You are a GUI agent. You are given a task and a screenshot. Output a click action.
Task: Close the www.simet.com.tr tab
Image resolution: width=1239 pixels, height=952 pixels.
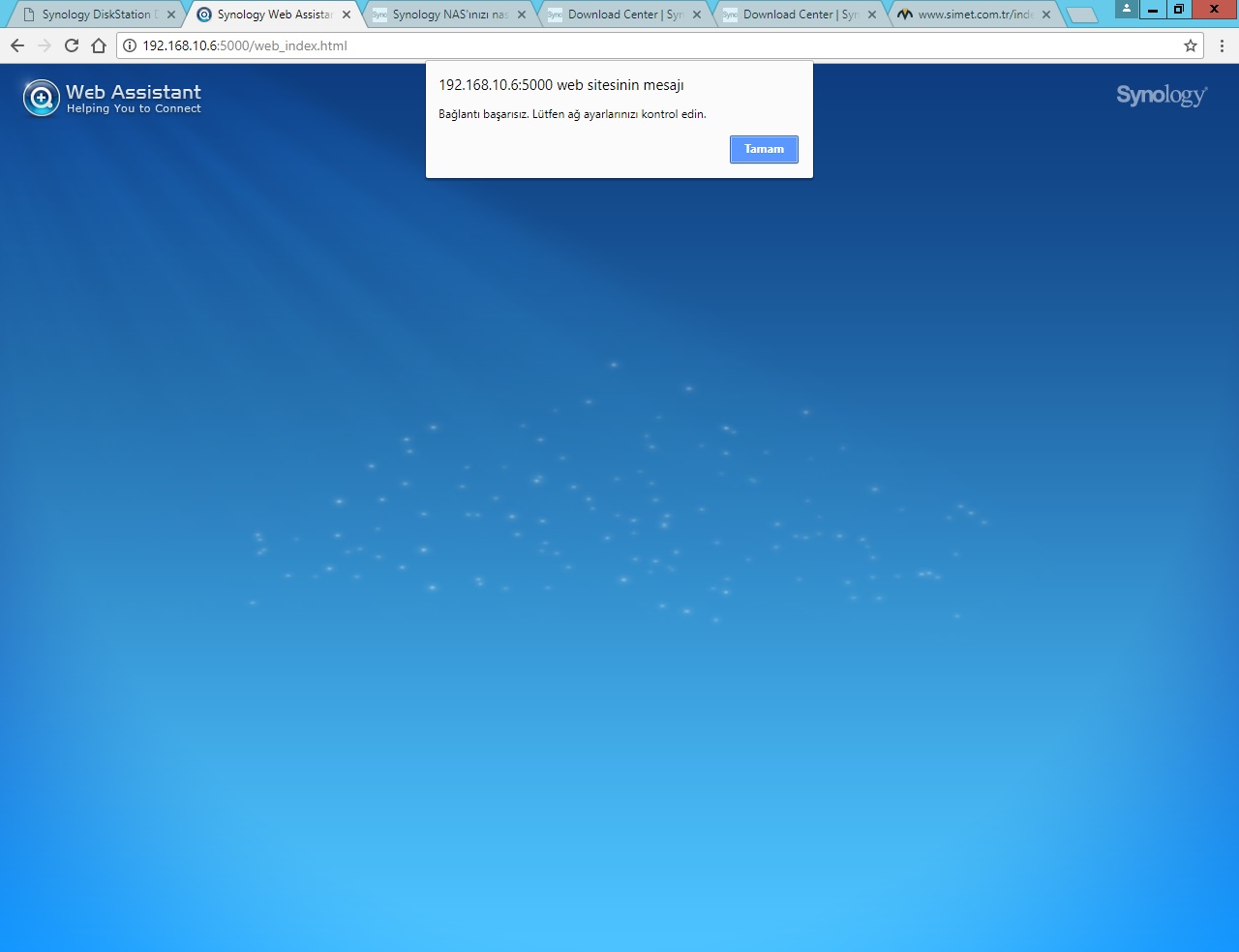click(1046, 15)
